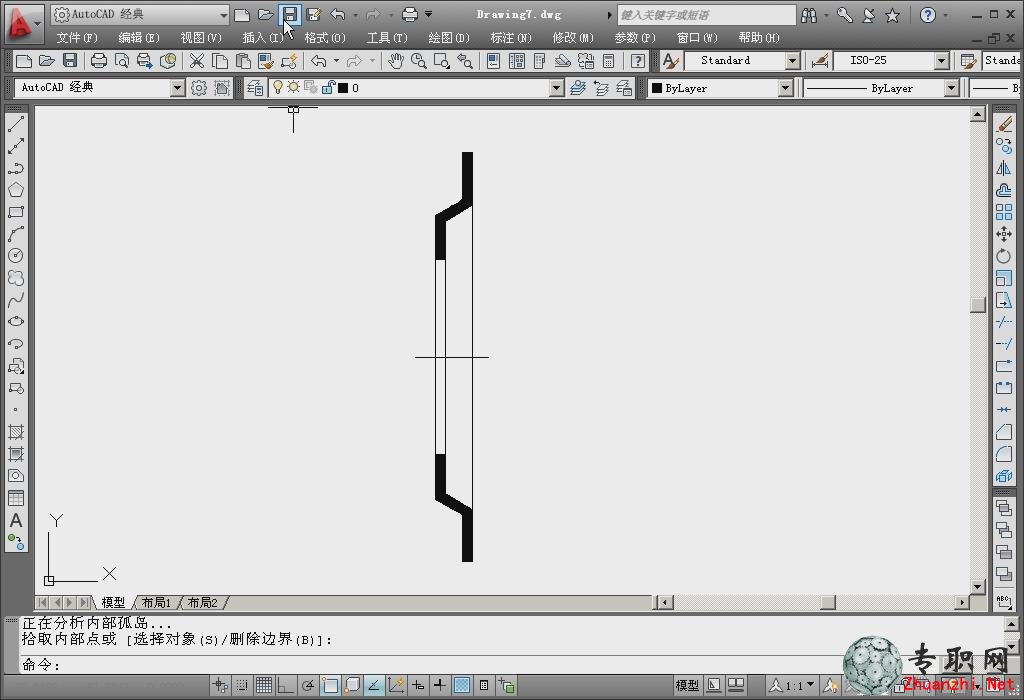Select the Rotate tool

(x=1004, y=256)
